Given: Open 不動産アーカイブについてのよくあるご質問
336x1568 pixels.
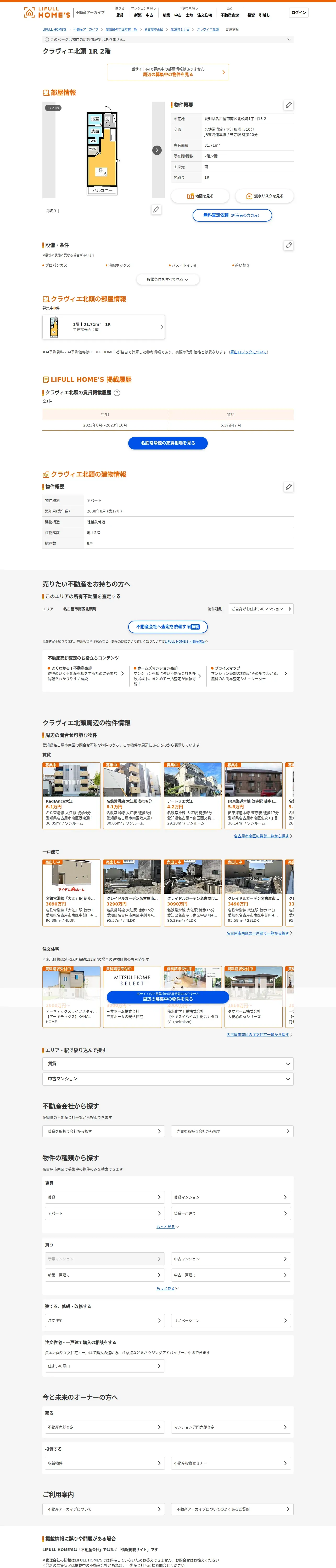Looking at the screenshot, I should pyautogui.click(x=232, y=1509).
